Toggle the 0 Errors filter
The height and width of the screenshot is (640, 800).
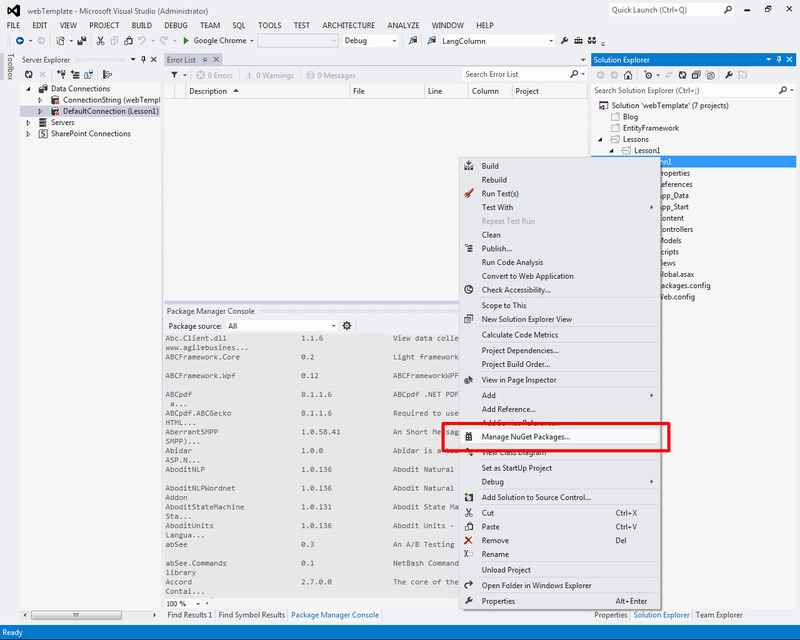click(x=214, y=75)
